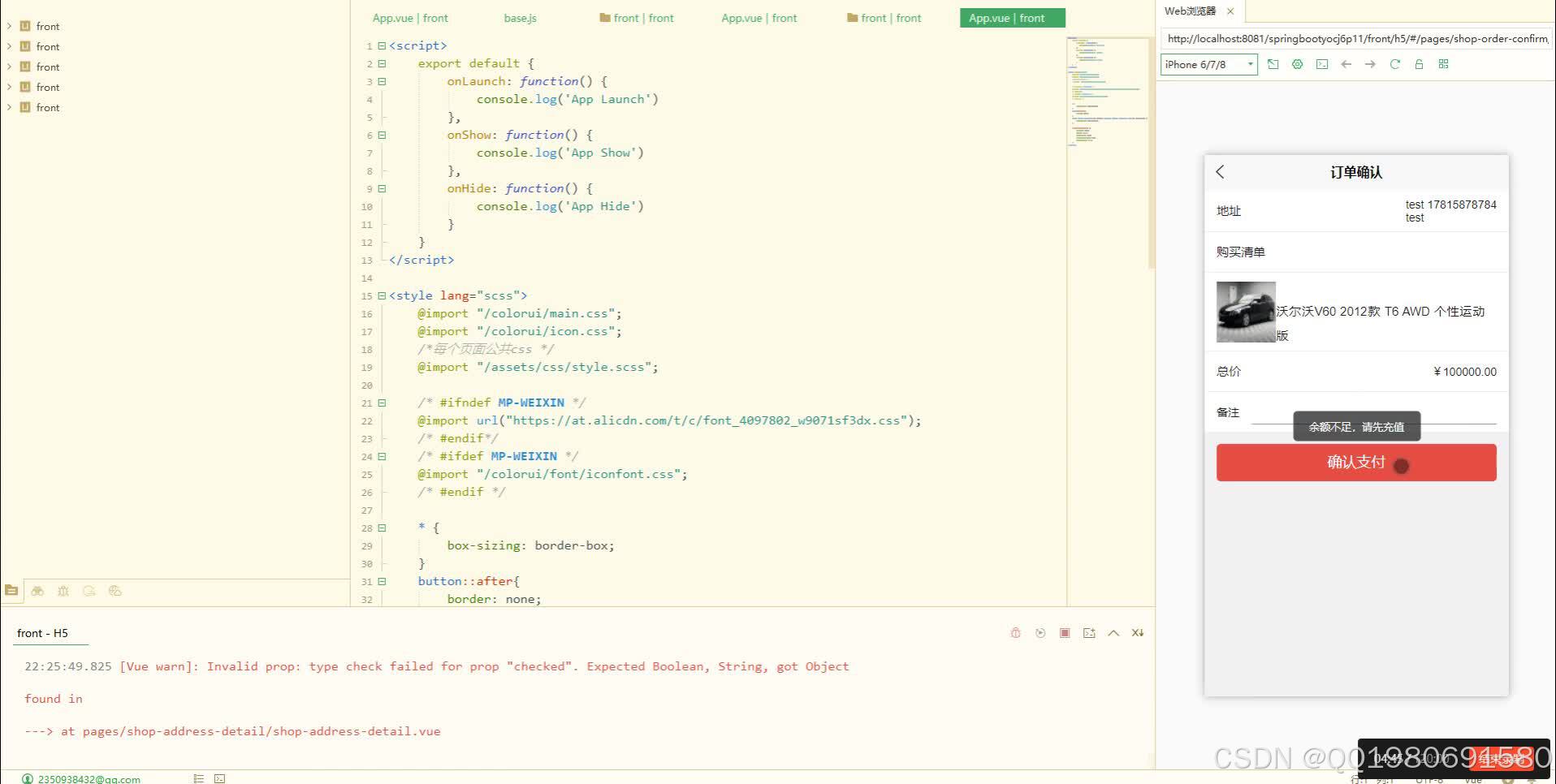Viewport: 1556px width, 784px height.
Task: Click the shop-address-detail.vue error path link
Action: tap(261, 731)
